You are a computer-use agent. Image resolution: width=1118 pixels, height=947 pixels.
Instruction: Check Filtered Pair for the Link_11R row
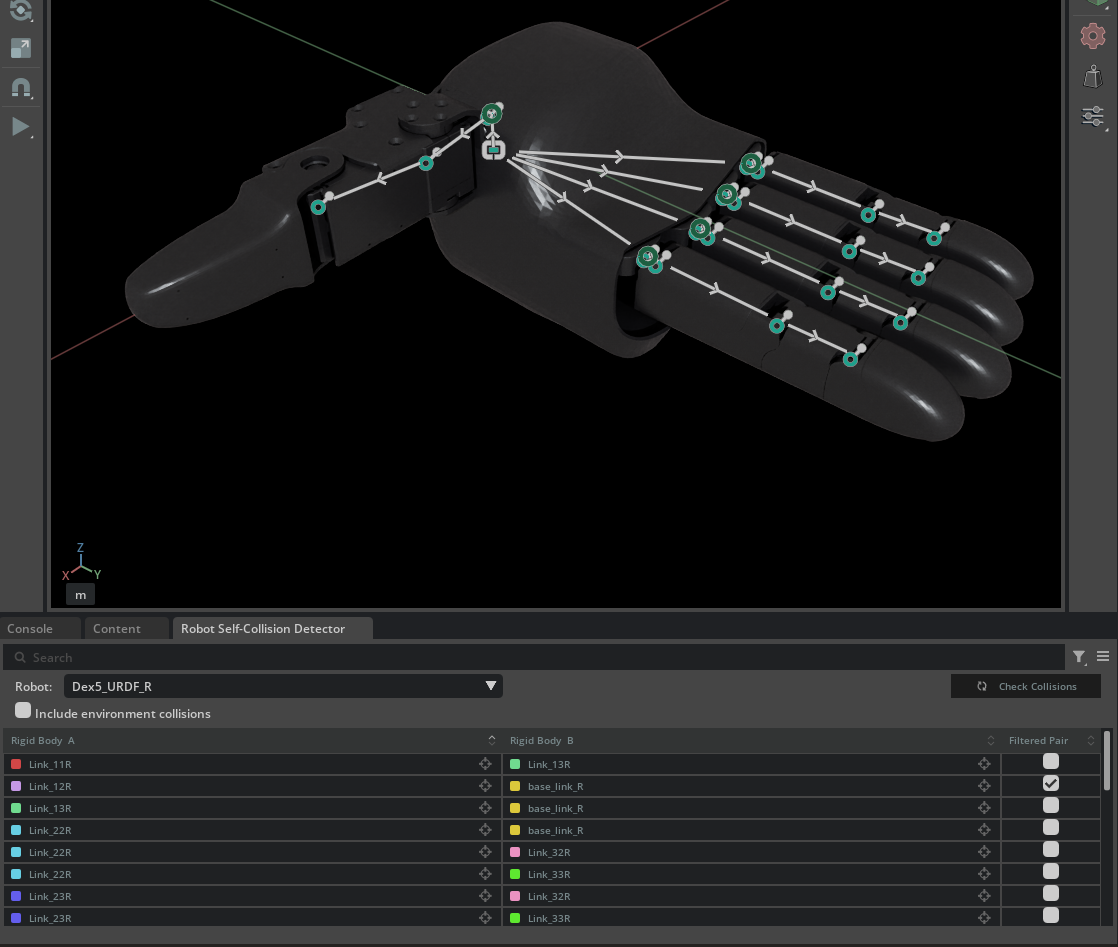point(1050,761)
